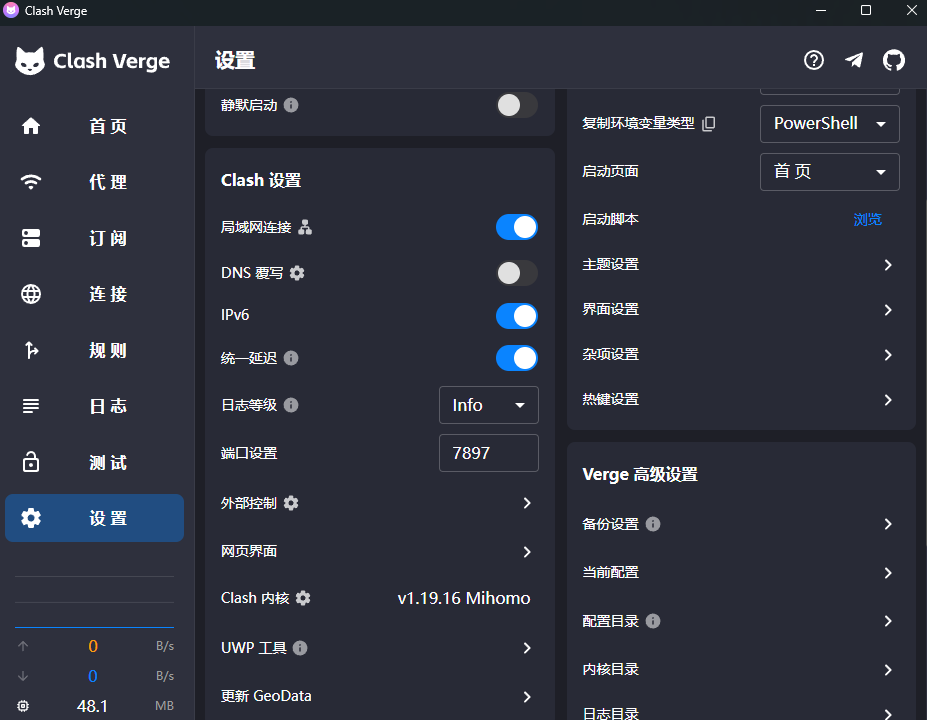Expand the 界面设置 row
The image size is (927, 720).
coord(740,309)
